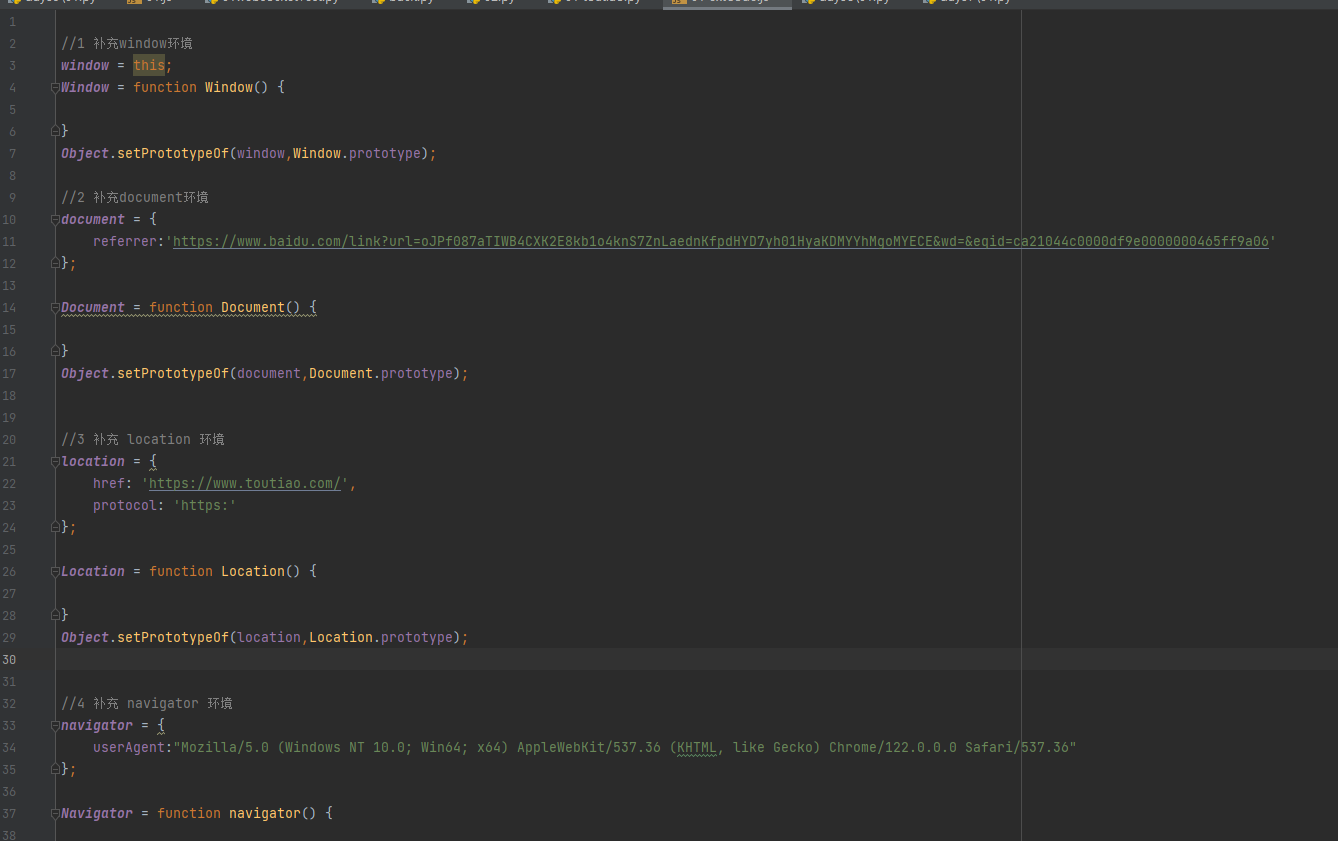
Task: Click the 'protocol' property key
Action: click(125, 505)
